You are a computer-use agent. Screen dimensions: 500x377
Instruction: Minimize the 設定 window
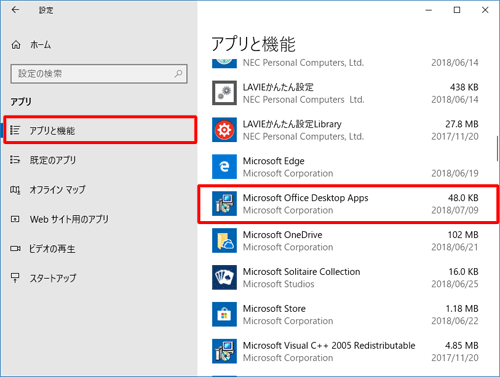(429, 10)
